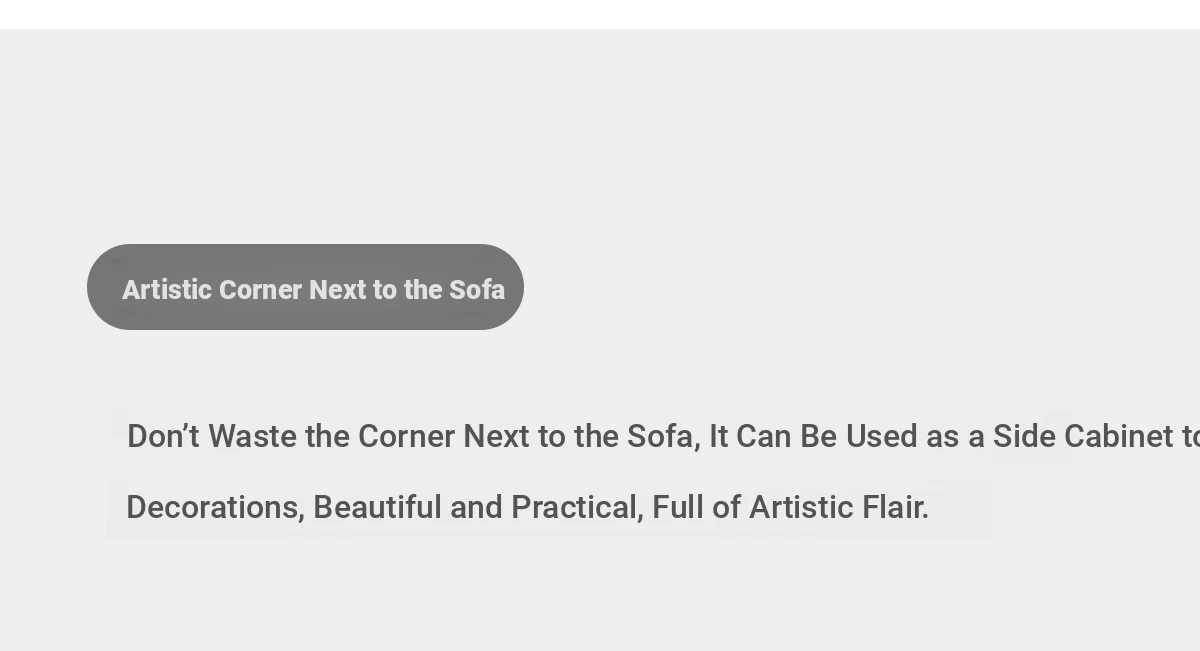
Task: Click the word Sofa, in the first paragraph line
Action: coord(664,436)
